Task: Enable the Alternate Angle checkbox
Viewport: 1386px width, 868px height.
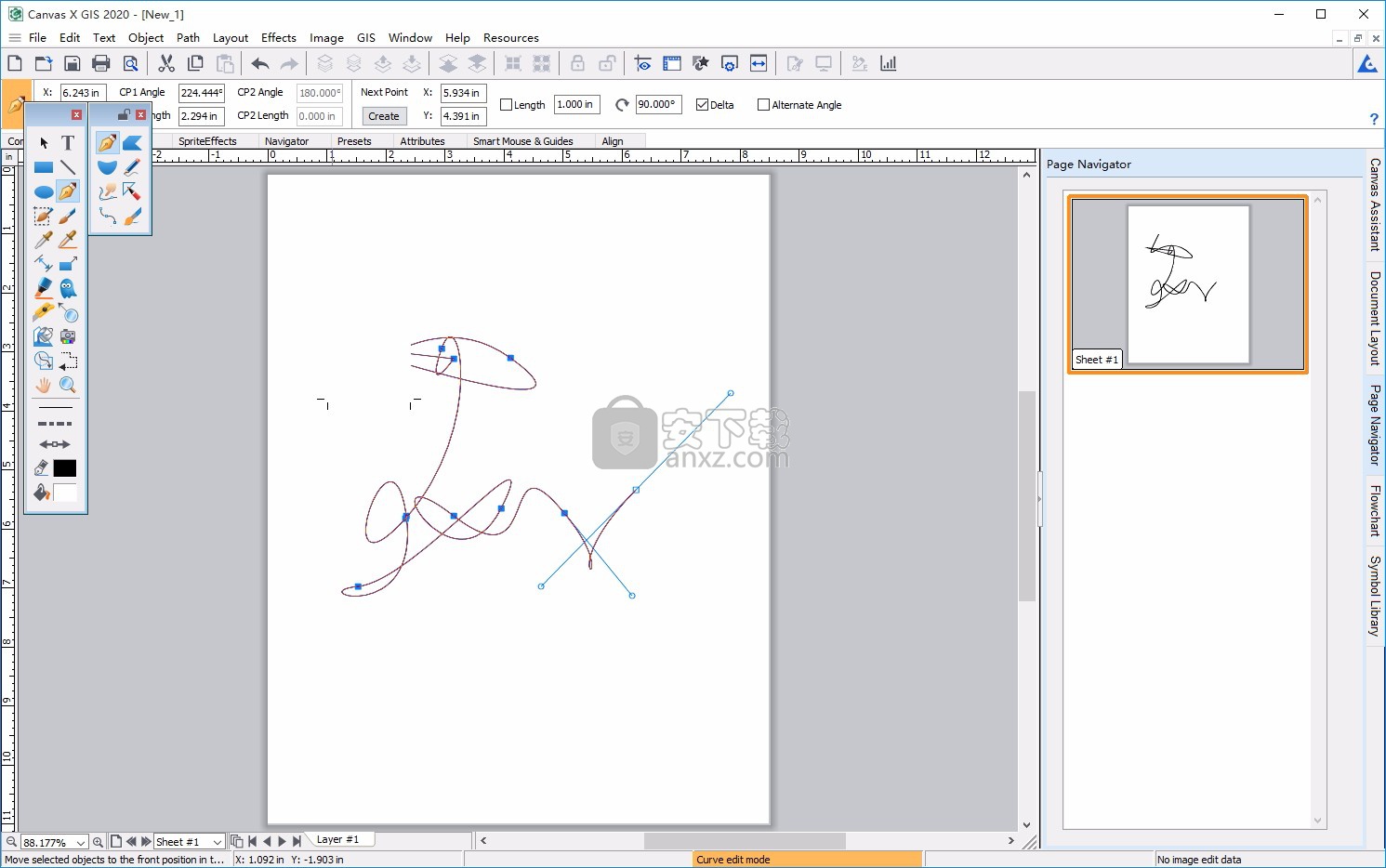Action: pyautogui.click(x=764, y=105)
